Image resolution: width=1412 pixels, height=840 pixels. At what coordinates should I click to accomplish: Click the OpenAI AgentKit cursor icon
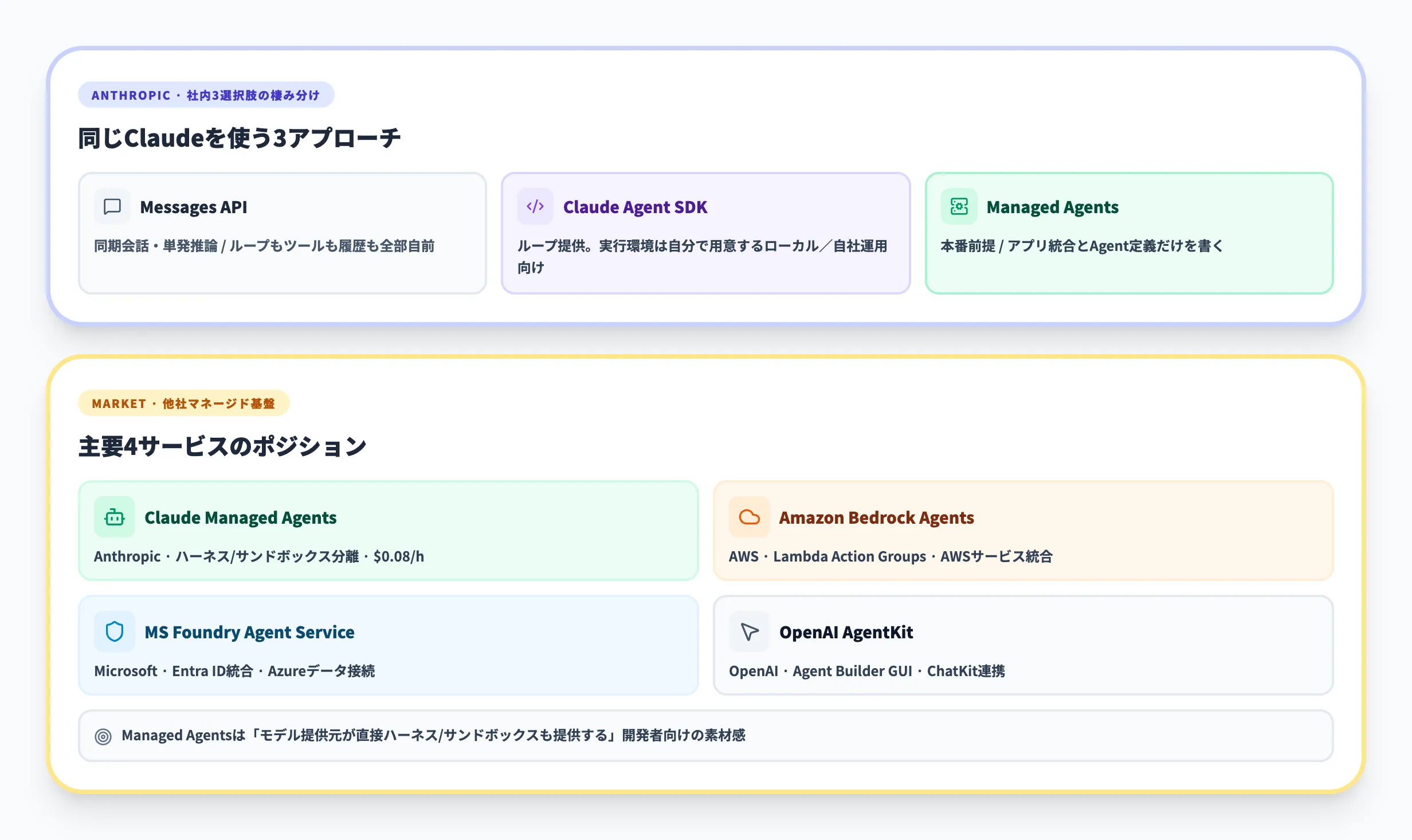tap(749, 631)
